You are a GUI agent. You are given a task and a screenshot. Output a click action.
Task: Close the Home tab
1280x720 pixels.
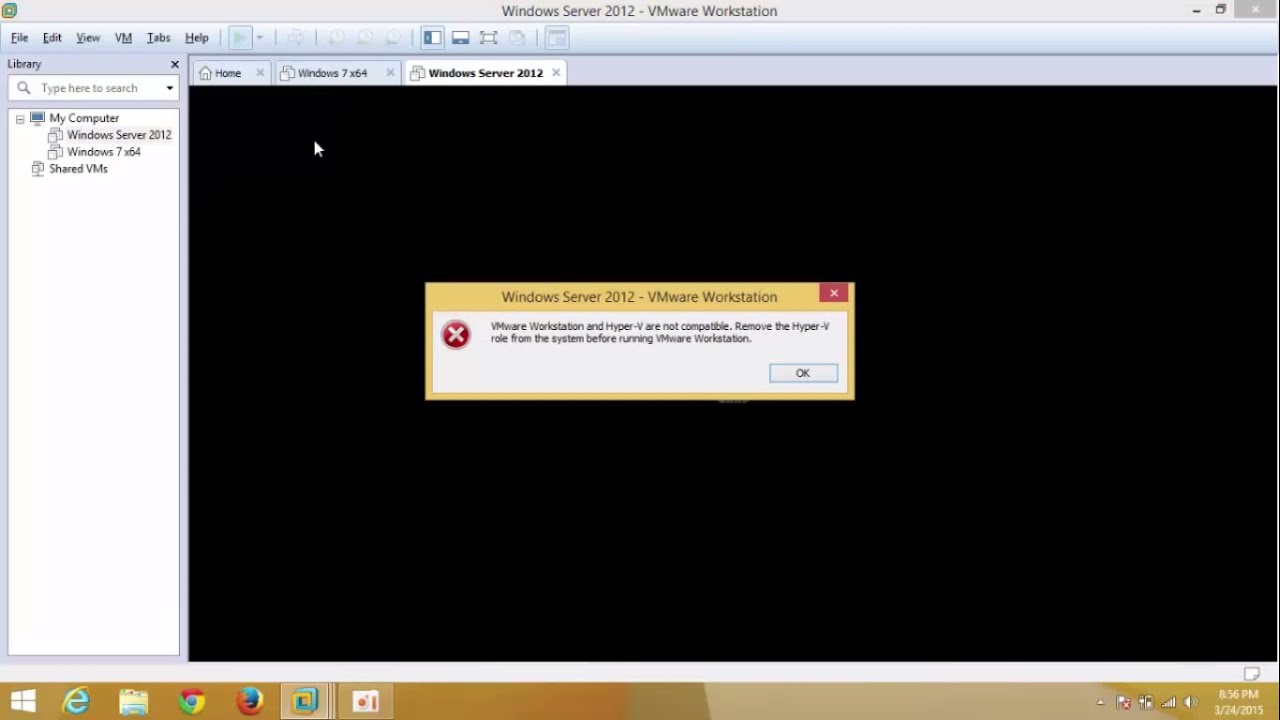pos(260,73)
